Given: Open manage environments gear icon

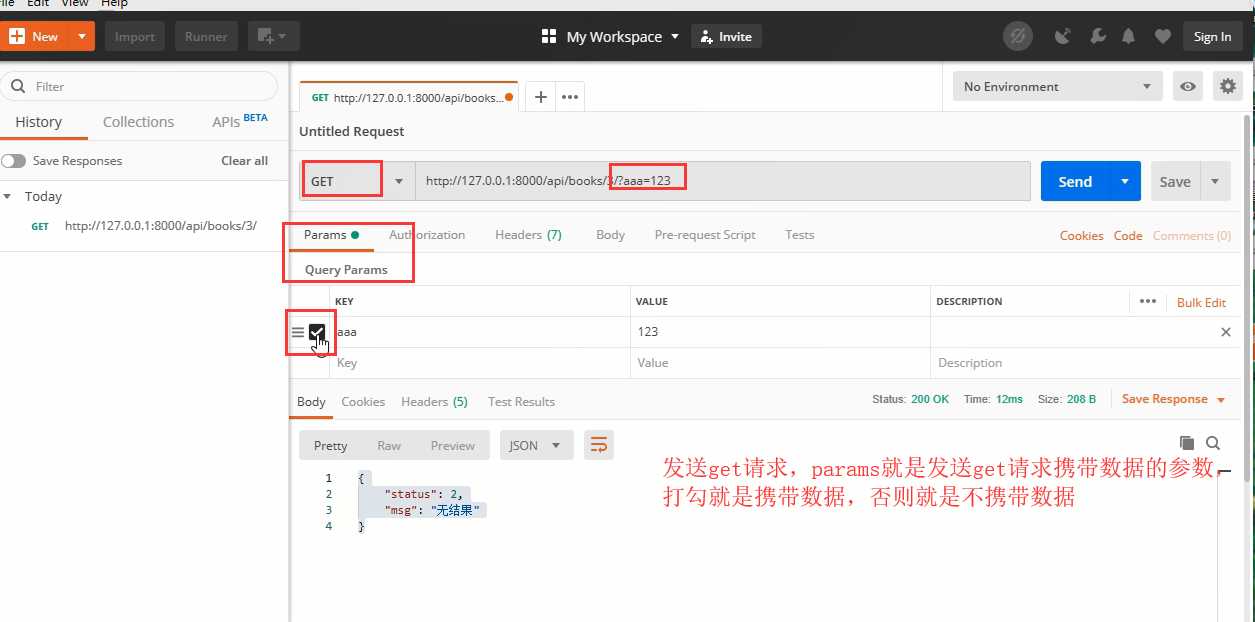Looking at the screenshot, I should pos(1226,87).
